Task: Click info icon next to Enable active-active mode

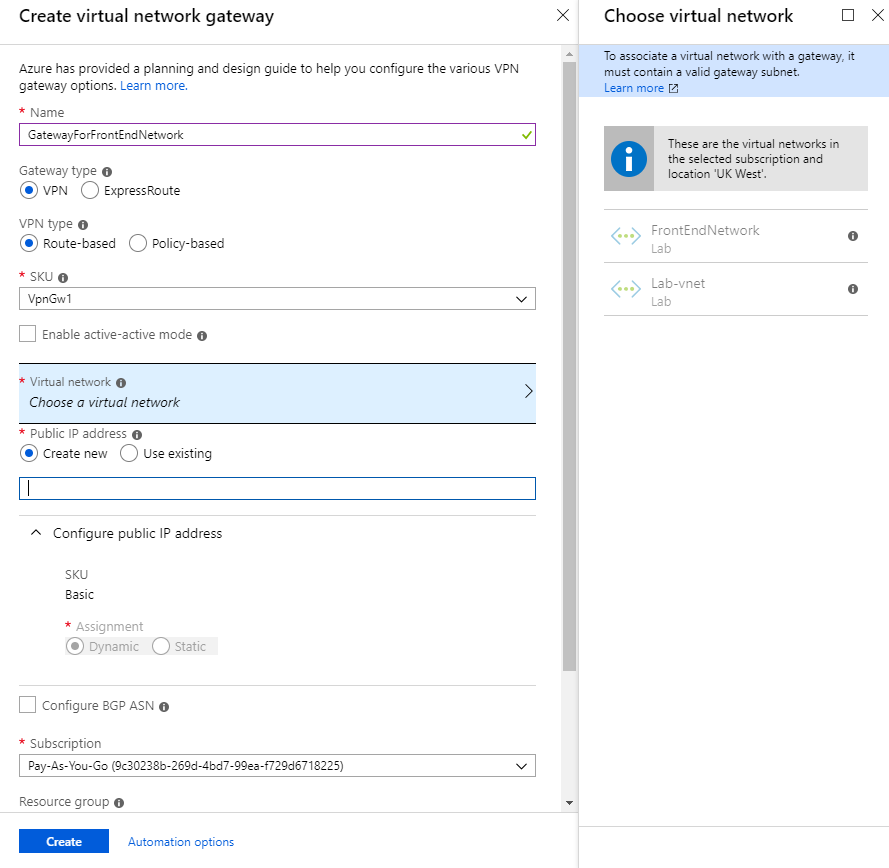Action: 202,336
